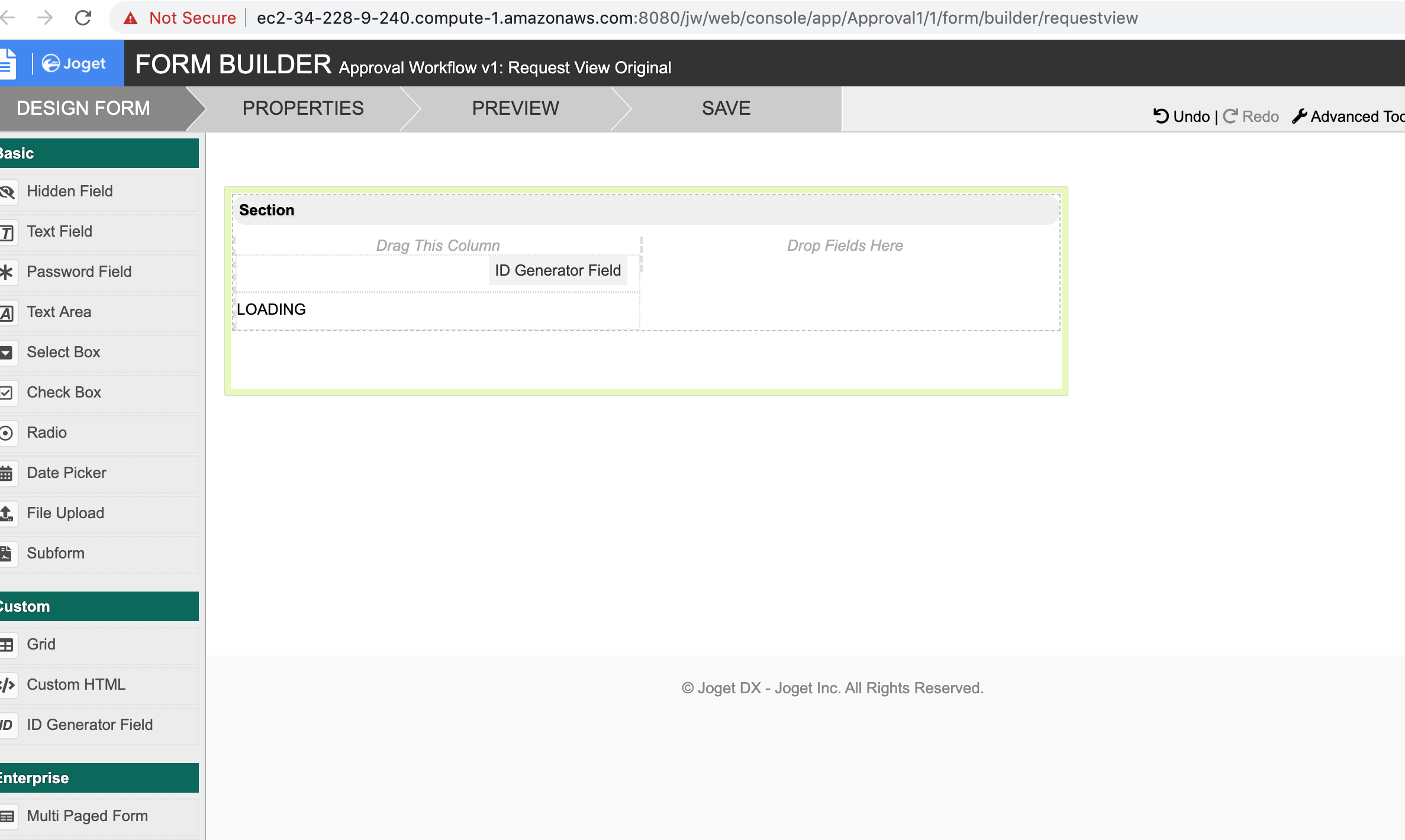Click the Undo arrow icon
The width and height of the screenshot is (1405, 840).
click(x=1161, y=117)
